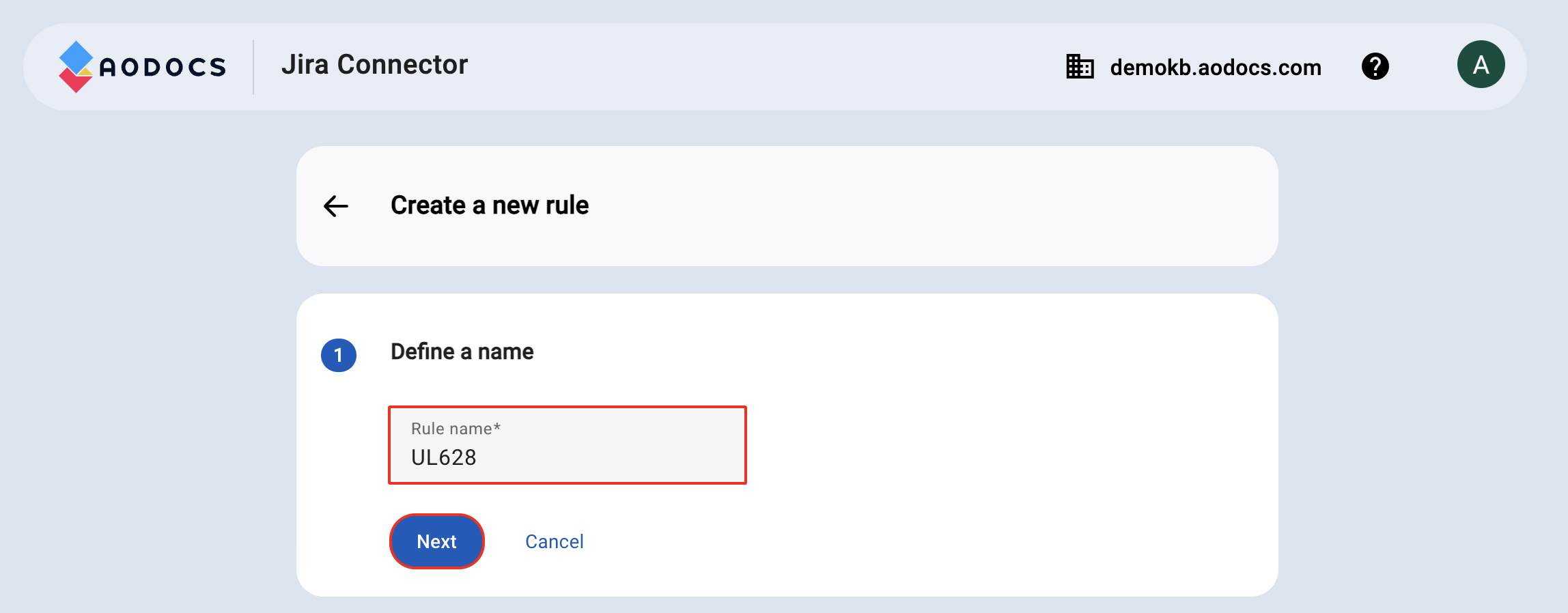Open the help question mark icon

pyautogui.click(x=1375, y=67)
